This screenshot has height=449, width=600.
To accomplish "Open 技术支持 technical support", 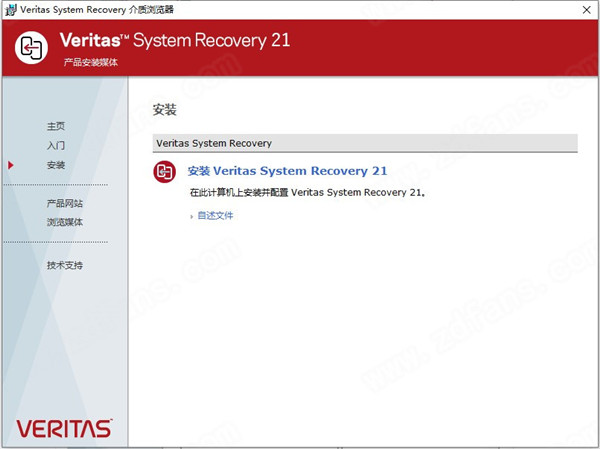I will coord(65,265).
